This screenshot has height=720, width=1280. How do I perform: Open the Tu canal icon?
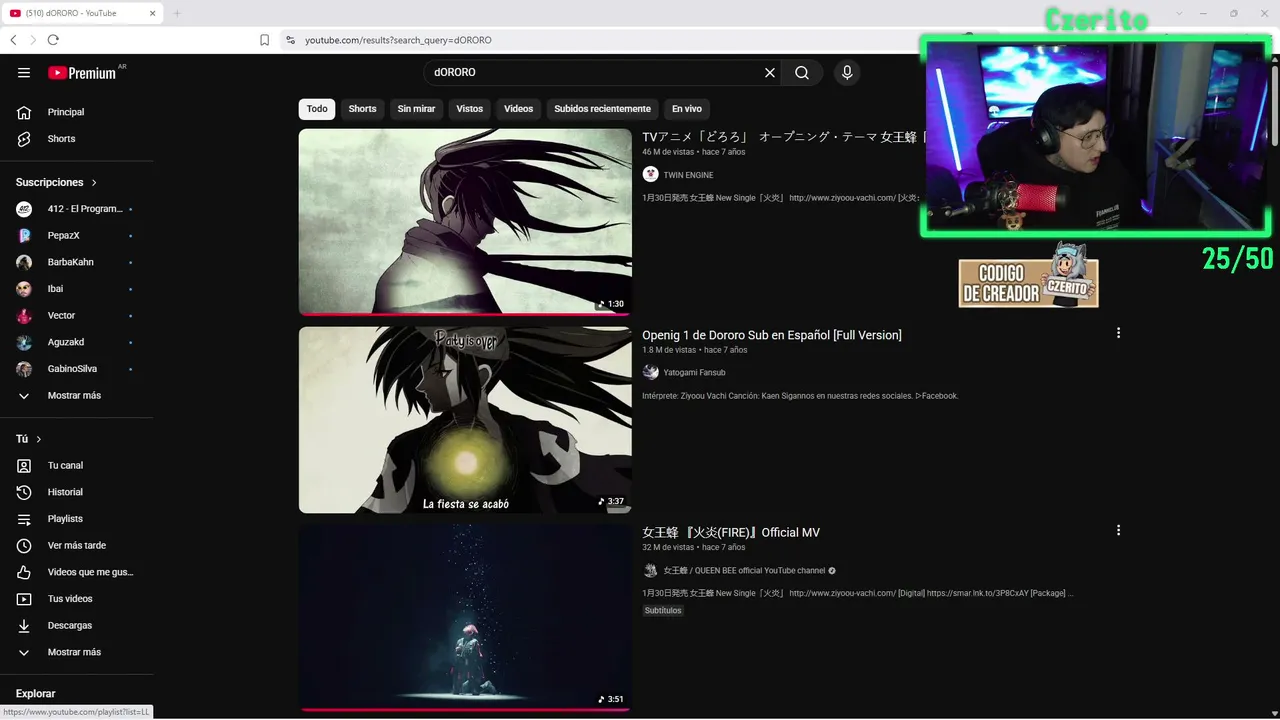coord(24,466)
